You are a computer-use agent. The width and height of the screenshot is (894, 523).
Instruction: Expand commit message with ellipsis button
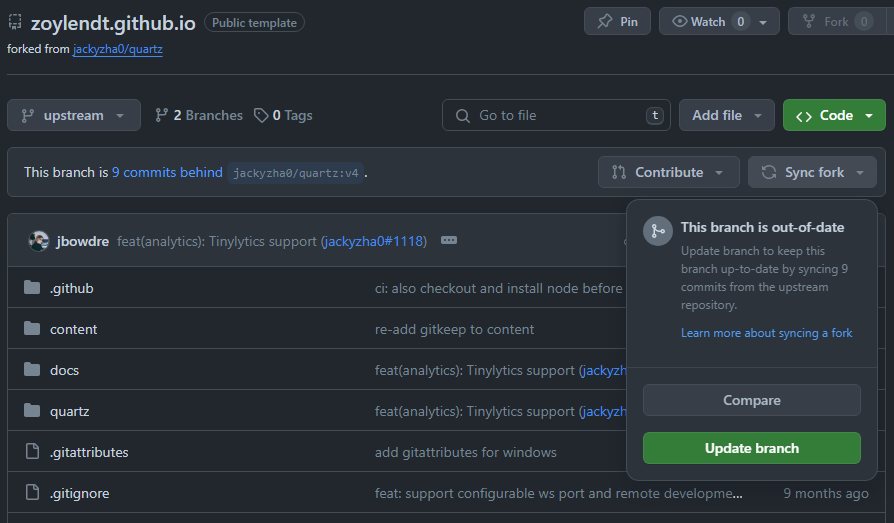click(449, 240)
